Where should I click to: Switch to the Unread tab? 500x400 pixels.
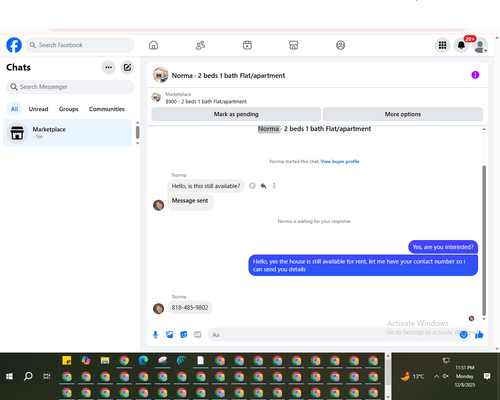(x=38, y=109)
